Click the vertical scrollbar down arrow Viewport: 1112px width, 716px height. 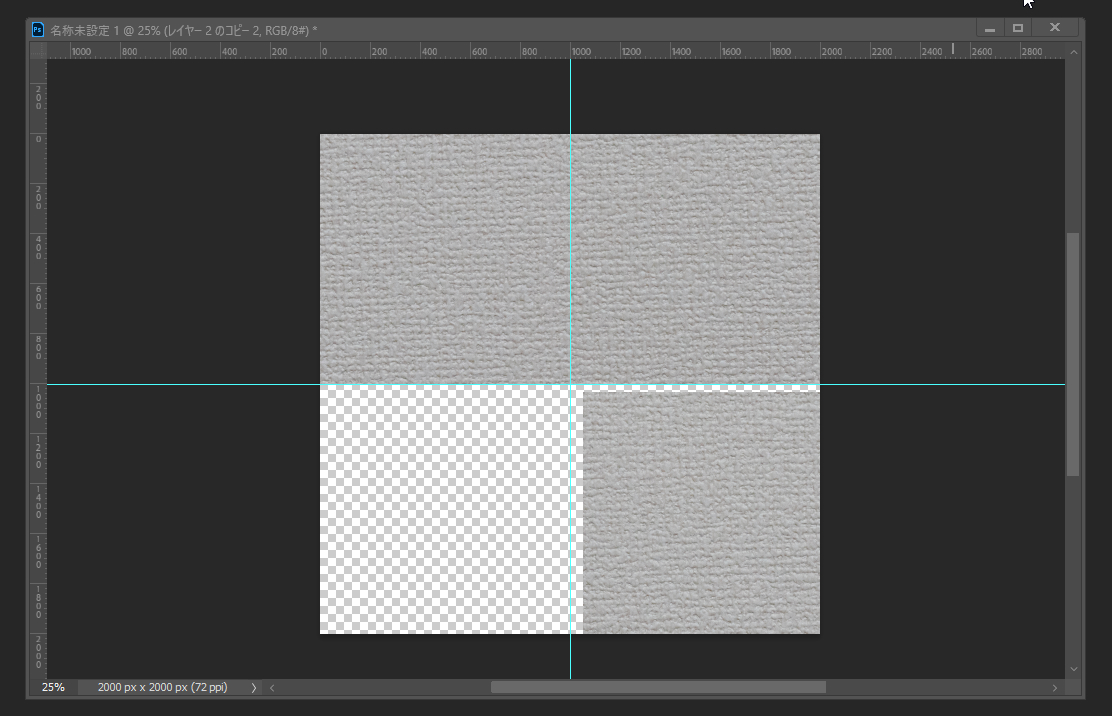tap(1074, 668)
